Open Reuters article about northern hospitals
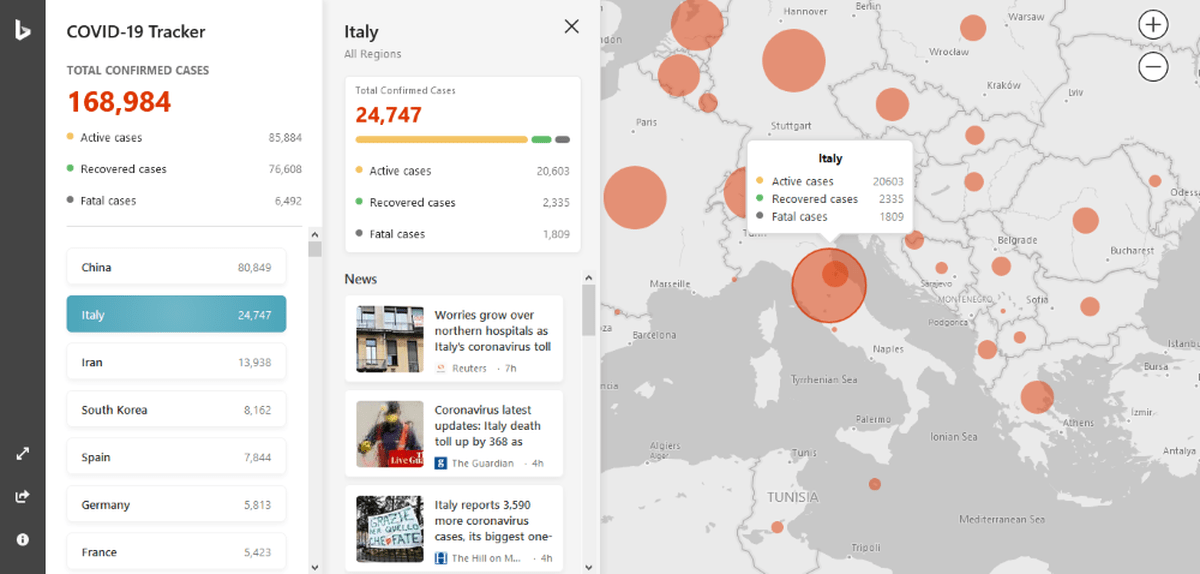The height and width of the screenshot is (574, 1200). click(492, 331)
